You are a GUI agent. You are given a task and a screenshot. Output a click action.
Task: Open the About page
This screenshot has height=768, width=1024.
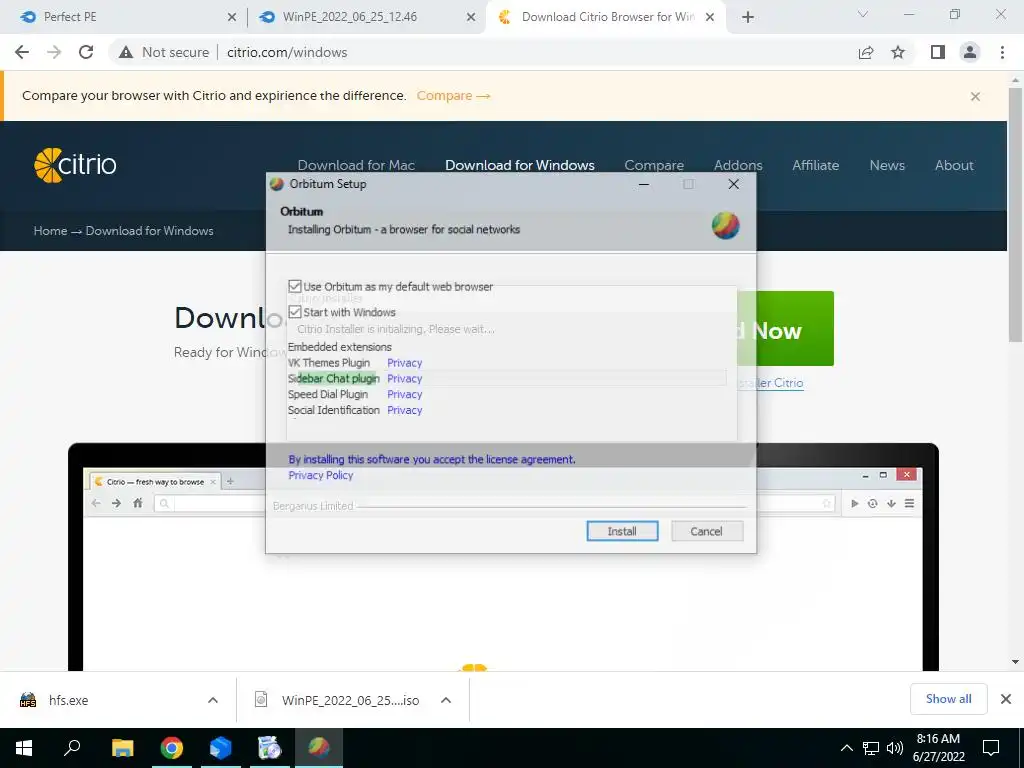(954, 165)
